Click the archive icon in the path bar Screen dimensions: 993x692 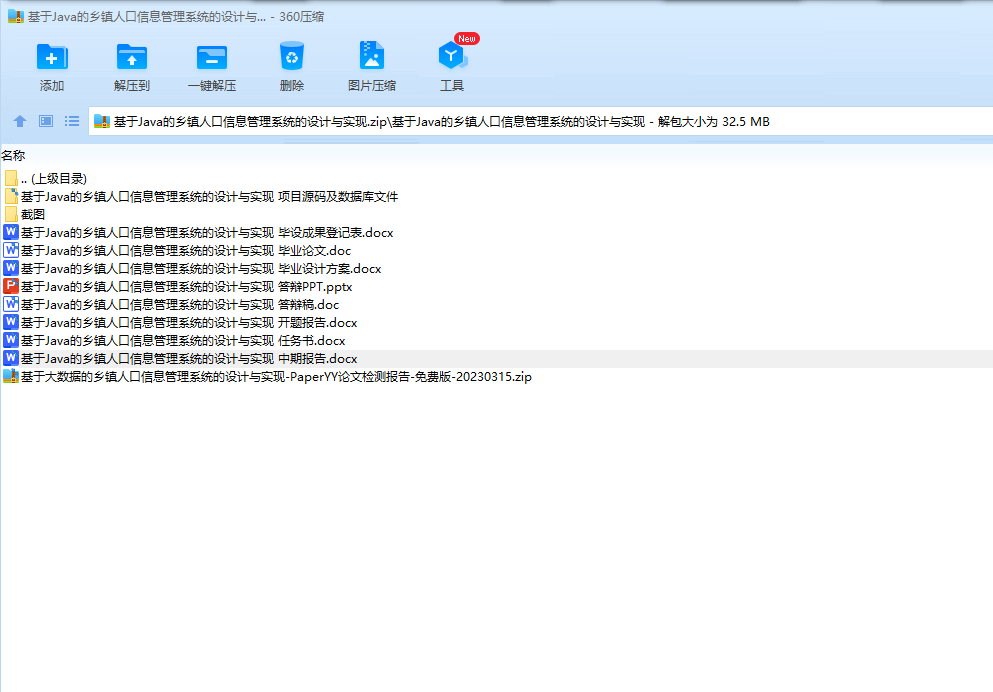click(x=102, y=121)
